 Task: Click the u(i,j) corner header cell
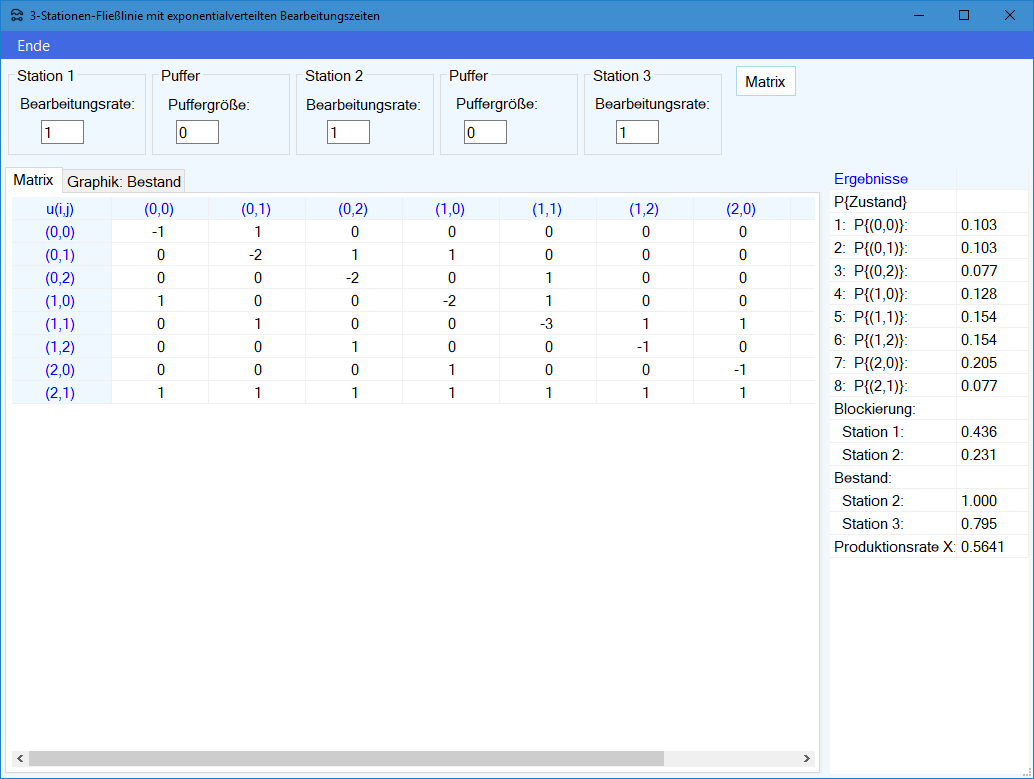[x=60, y=209]
